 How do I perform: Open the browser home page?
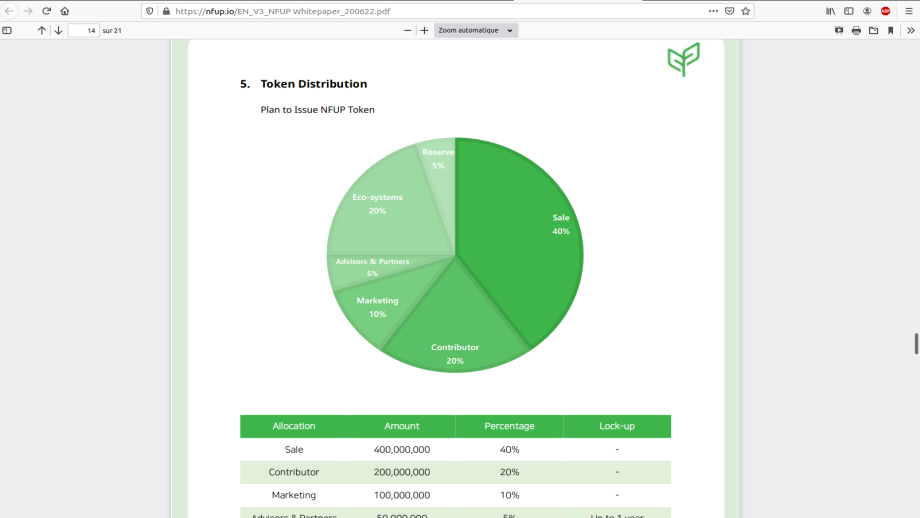(65, 11)
